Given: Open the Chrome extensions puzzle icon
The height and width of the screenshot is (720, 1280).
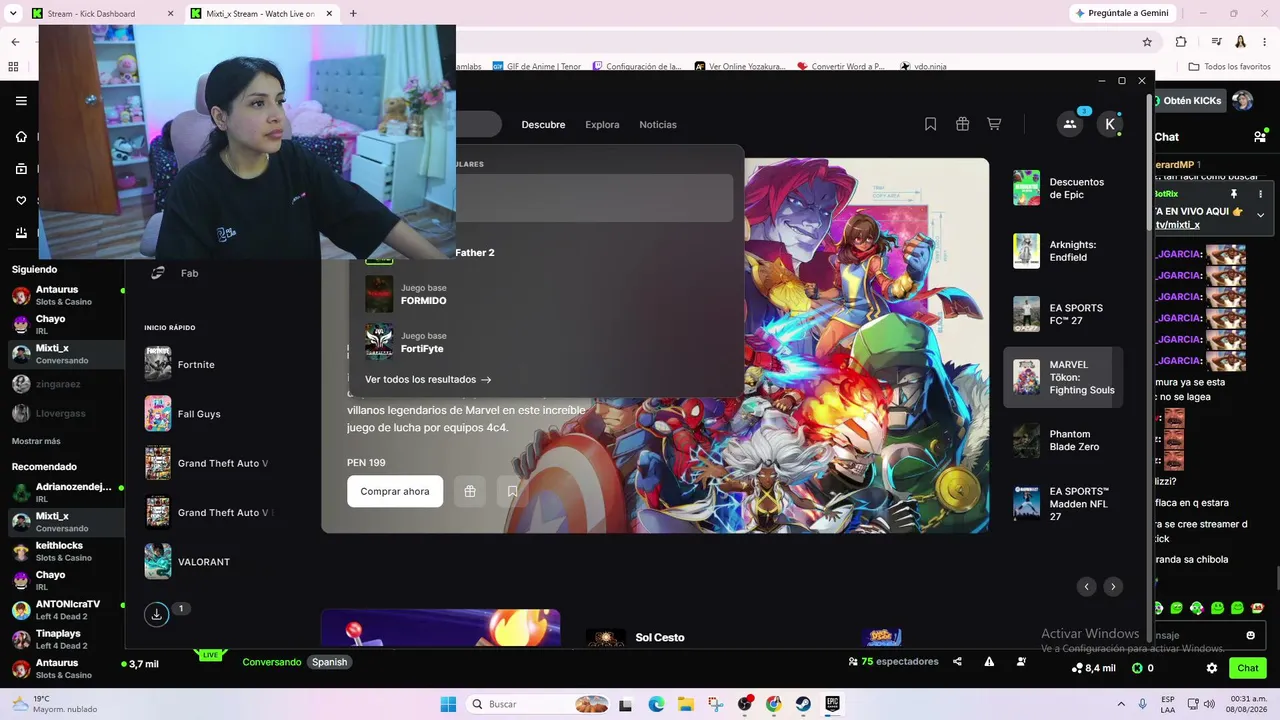Looking at the screenshot, I should pos(1181,42).
